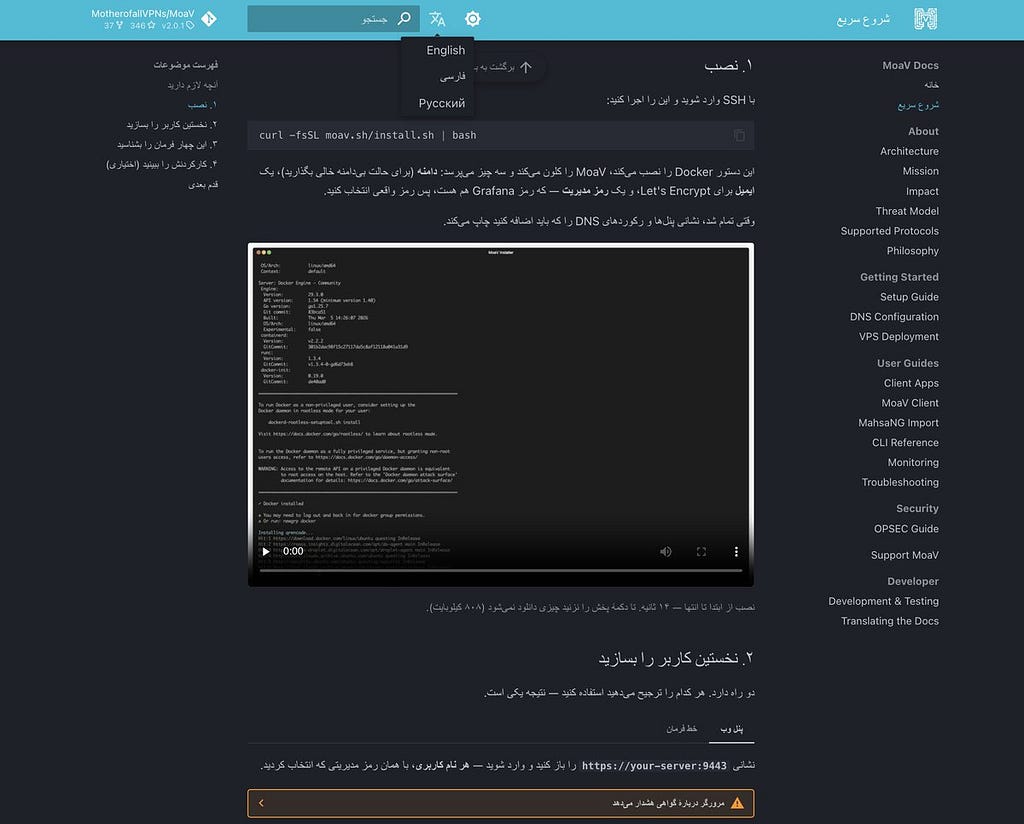Open شروع سریع in sidebar navigation
This screenshot has width=1024, height=824.
[918, 104]
